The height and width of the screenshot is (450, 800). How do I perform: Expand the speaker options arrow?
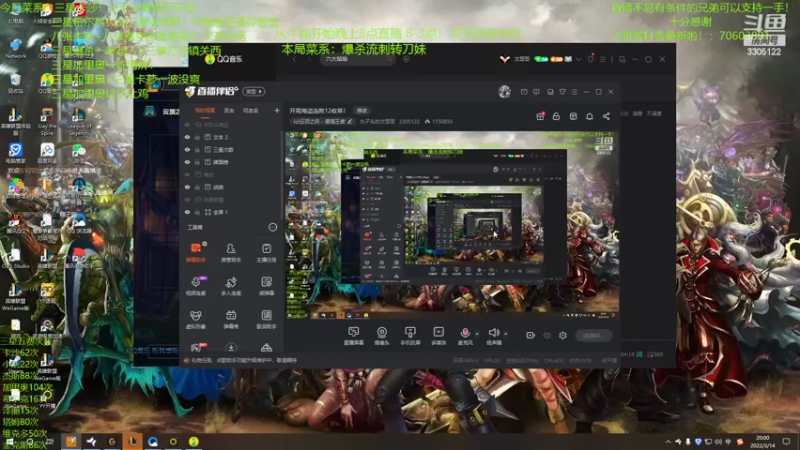click(506, 334)
